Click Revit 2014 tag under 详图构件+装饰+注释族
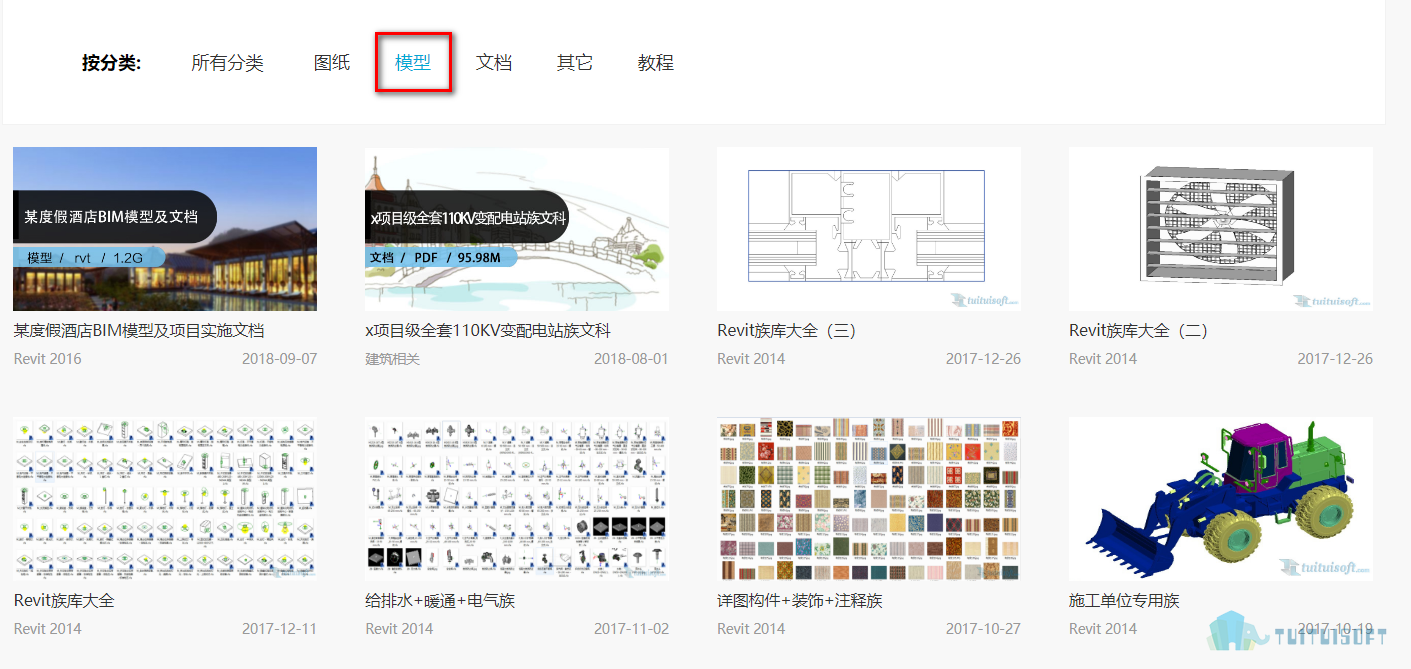The height and width of the screenshot is (669, 1411). pyautogui.click(x=751, y=629)
